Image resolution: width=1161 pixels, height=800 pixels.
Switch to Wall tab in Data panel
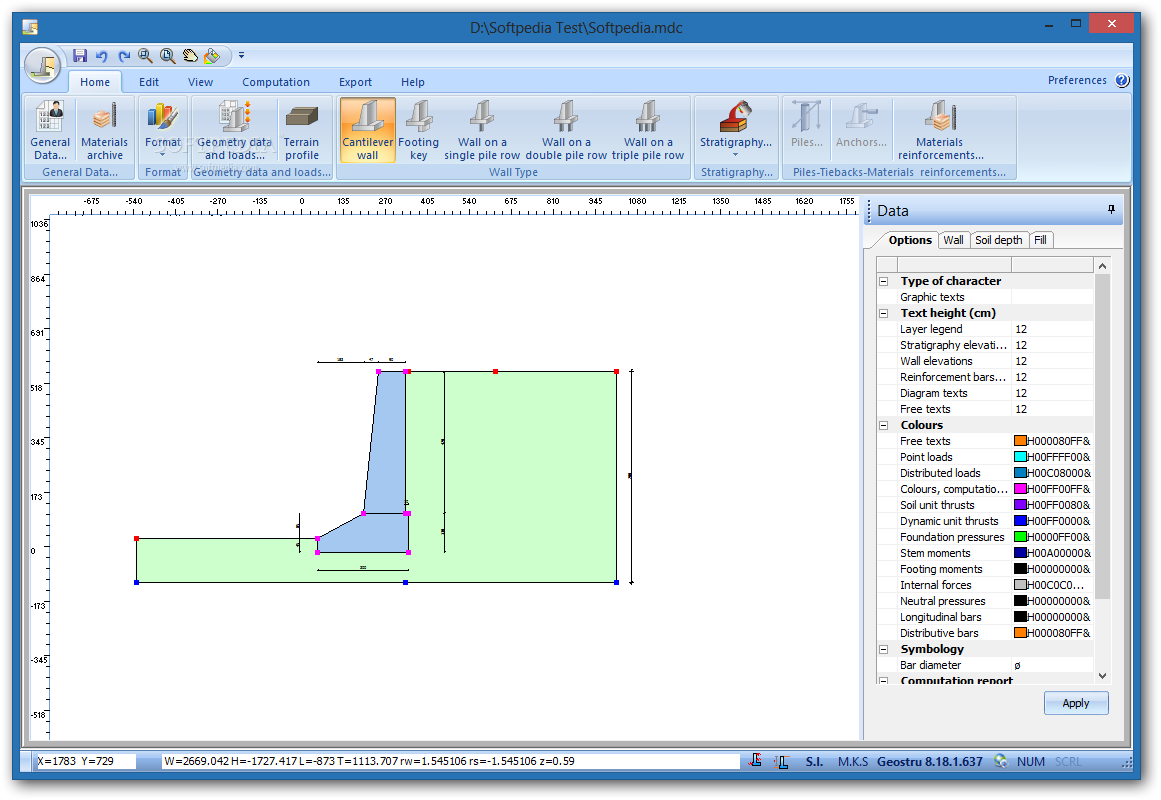tap(953, 240)
